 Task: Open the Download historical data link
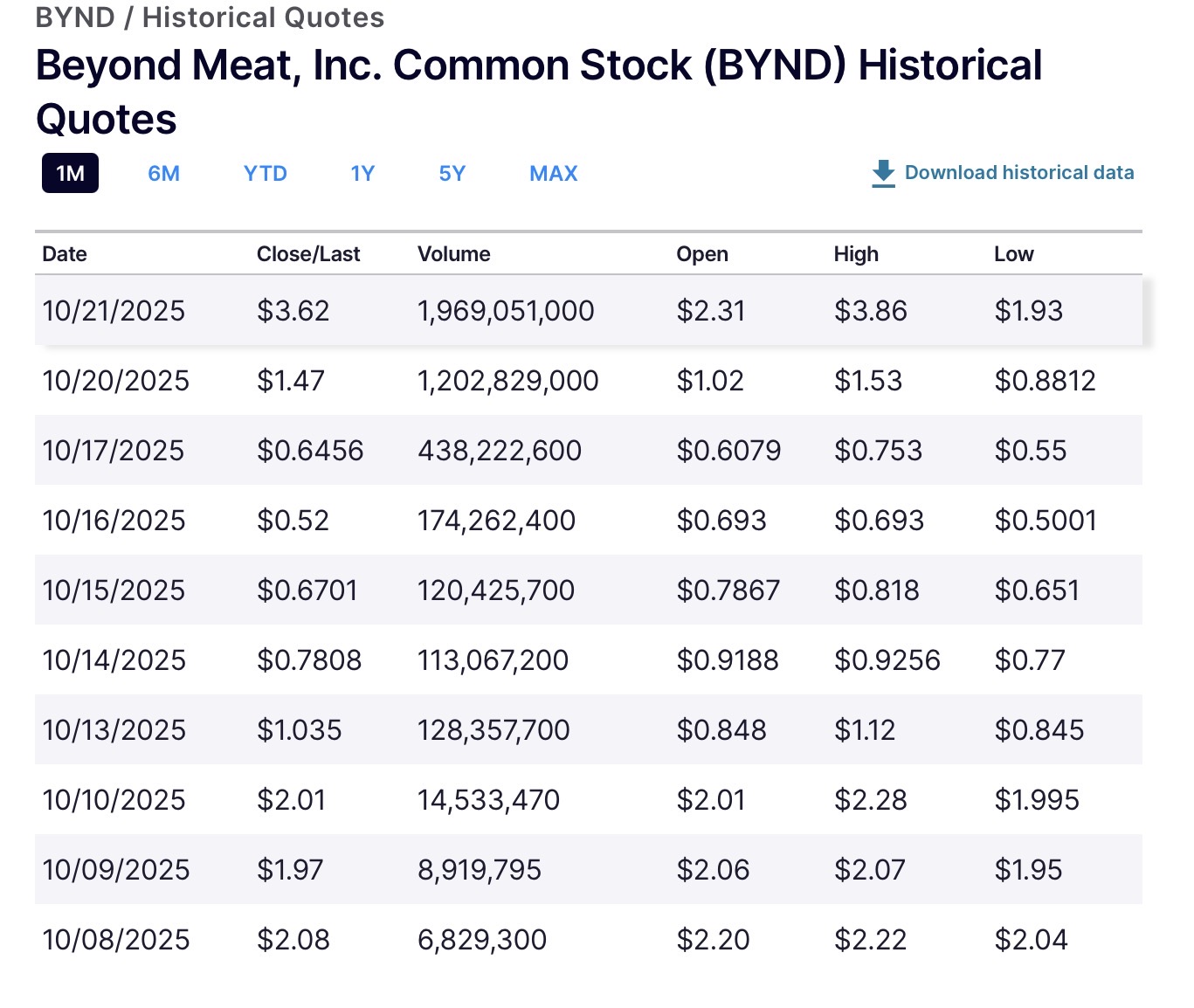coord(1018,173)
